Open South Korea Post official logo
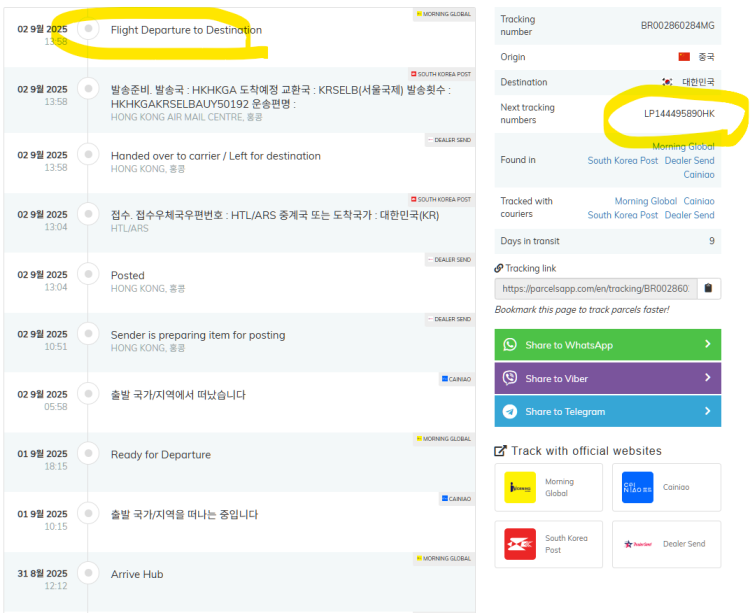 tap(520, 544)
